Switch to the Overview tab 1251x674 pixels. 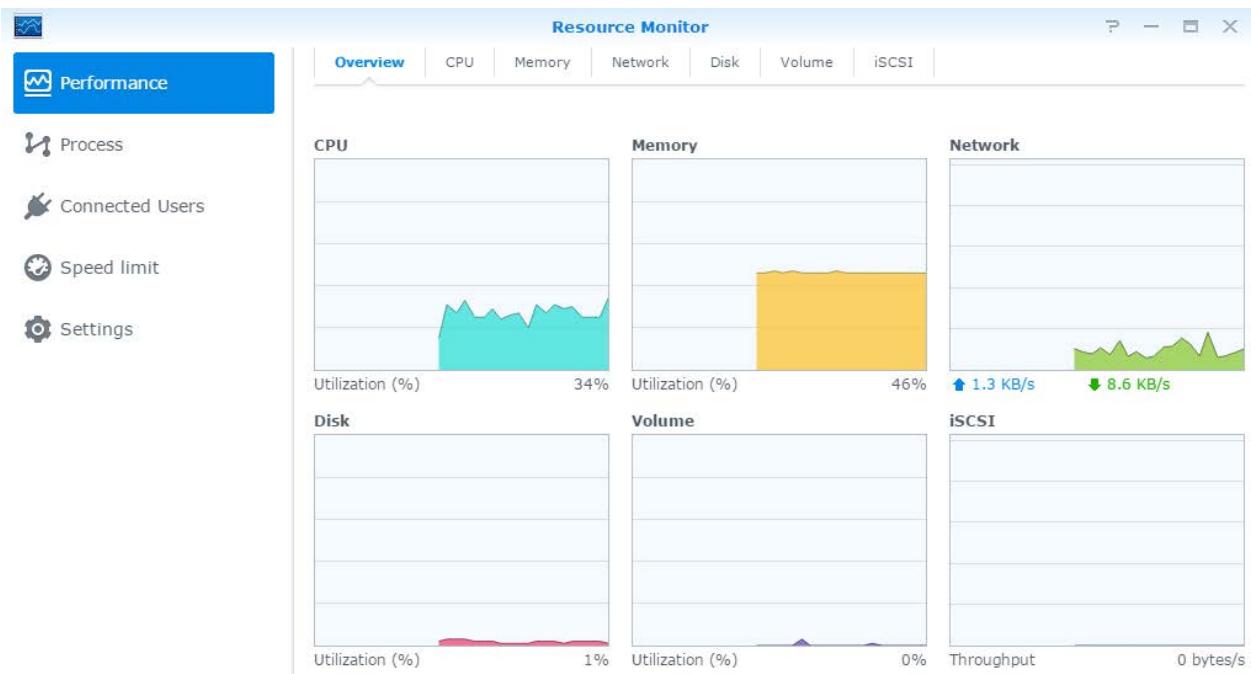369,62
